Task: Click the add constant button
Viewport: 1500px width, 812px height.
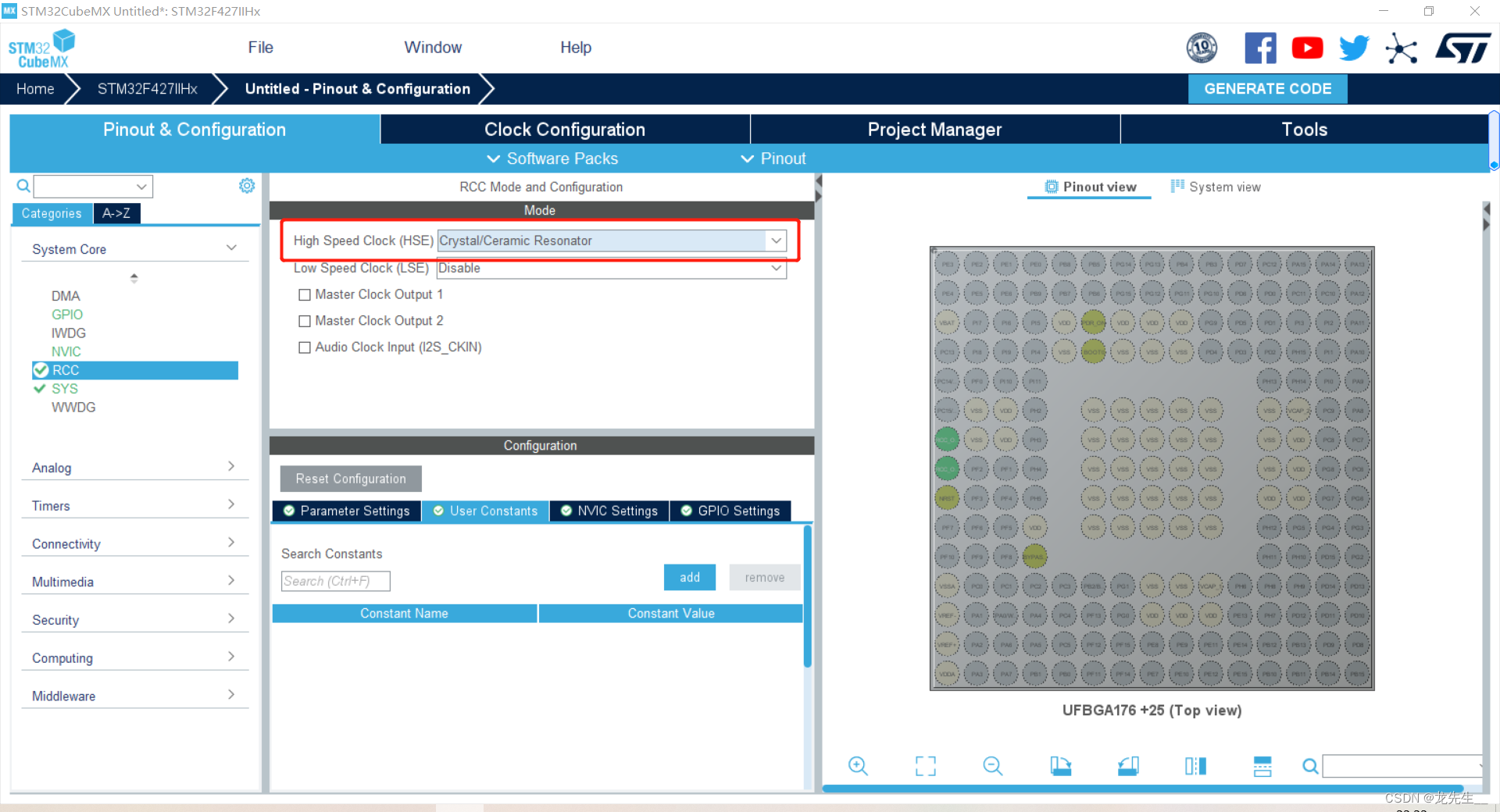Action: [x=690, y=577]
